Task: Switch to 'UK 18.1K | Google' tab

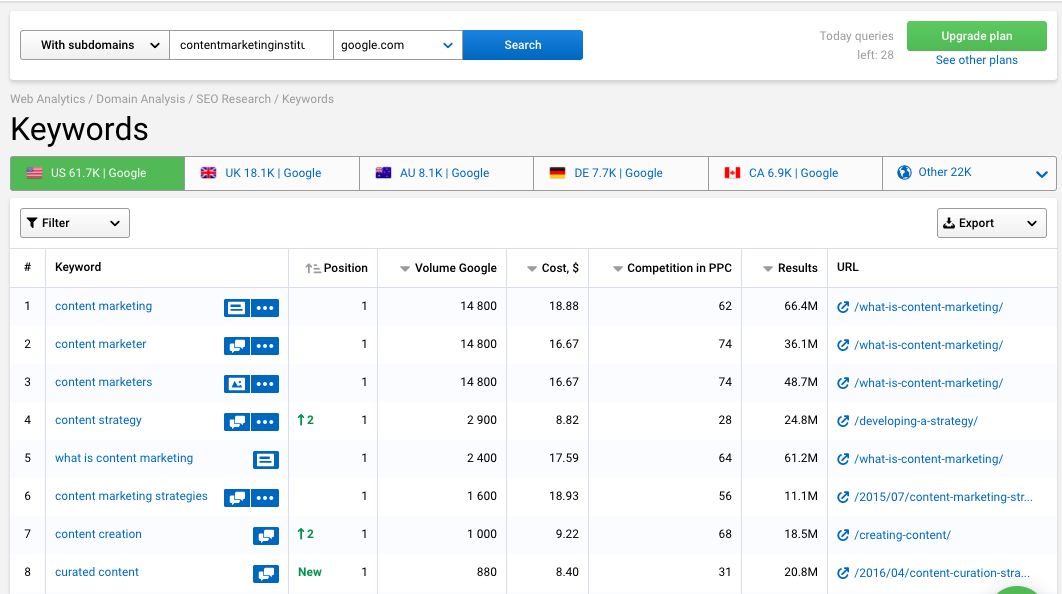Action: [272, 173]
